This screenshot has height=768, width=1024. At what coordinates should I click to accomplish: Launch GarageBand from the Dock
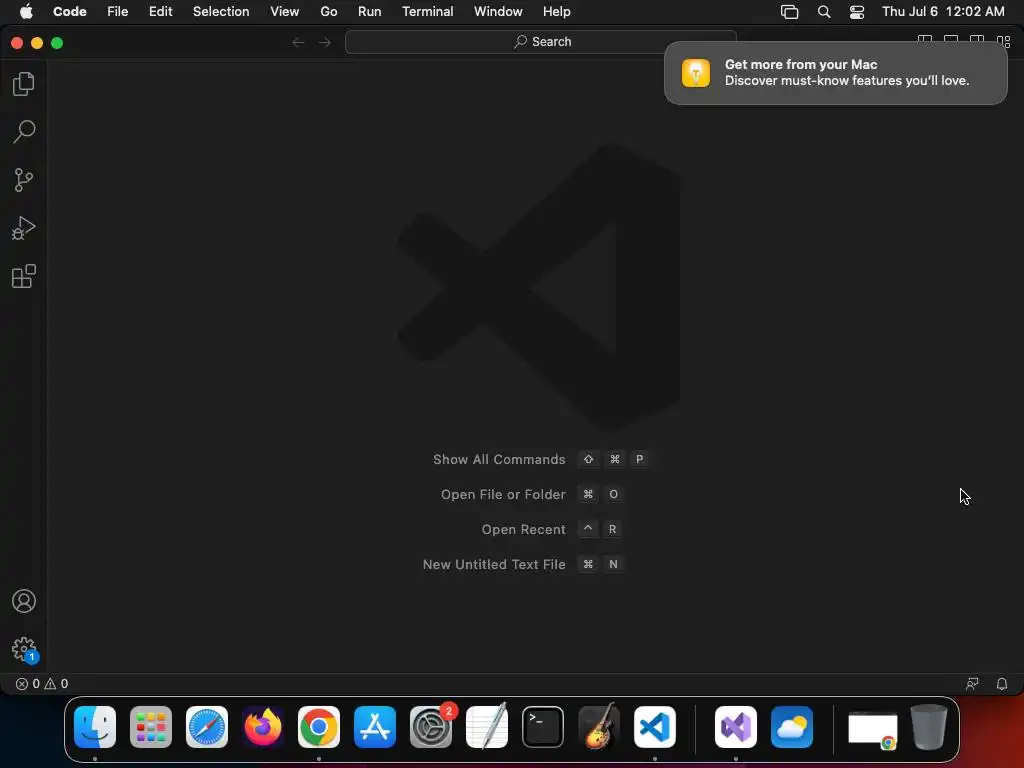(x=599, y=727)
